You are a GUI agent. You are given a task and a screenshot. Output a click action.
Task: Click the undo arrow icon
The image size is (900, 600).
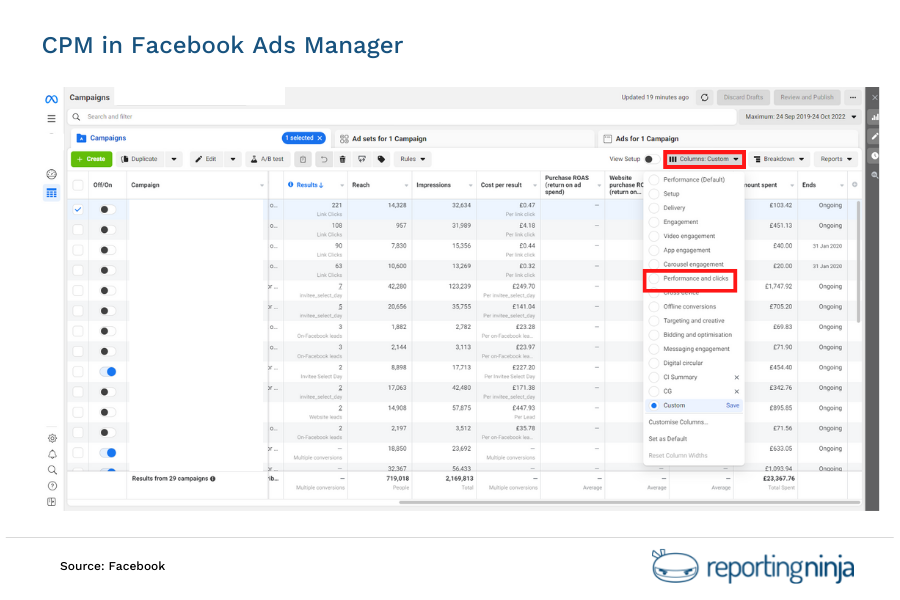324,158
